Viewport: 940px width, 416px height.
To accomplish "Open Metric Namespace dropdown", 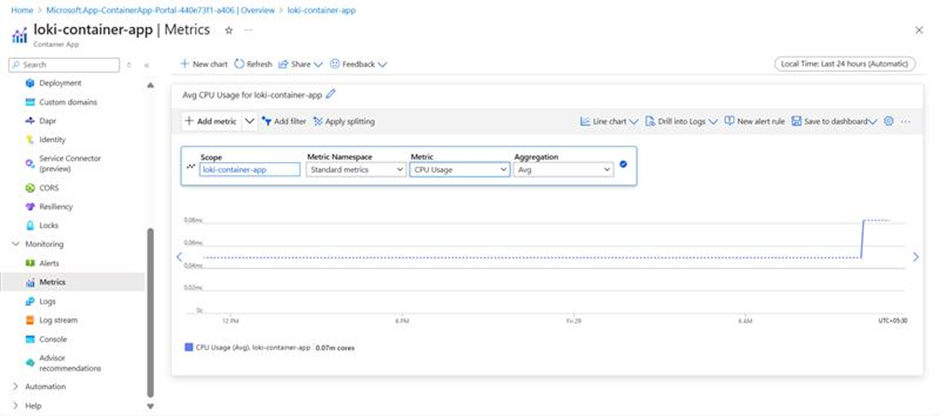I will 356,170.
